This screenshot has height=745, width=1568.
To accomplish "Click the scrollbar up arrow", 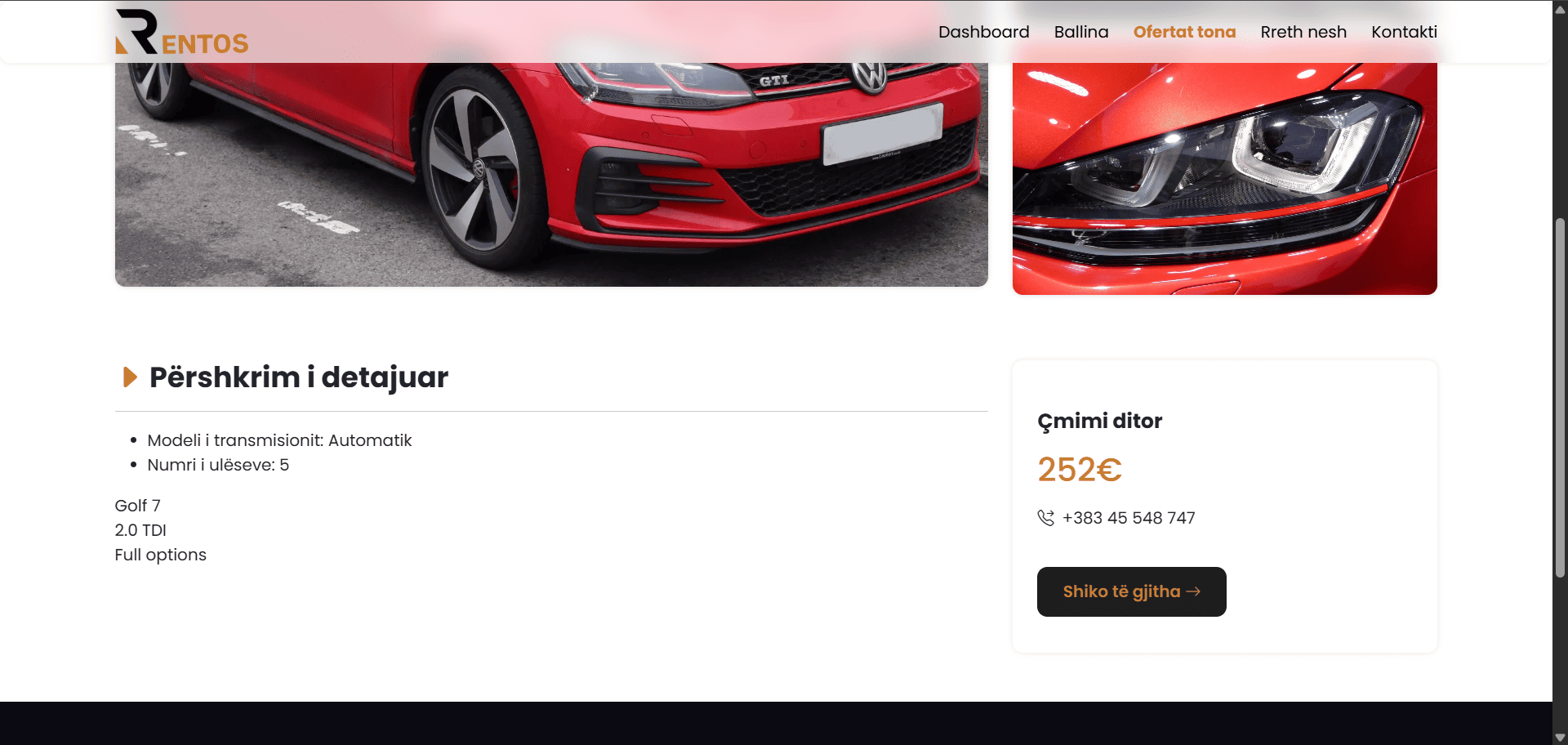I will [x=1560, y=9].
